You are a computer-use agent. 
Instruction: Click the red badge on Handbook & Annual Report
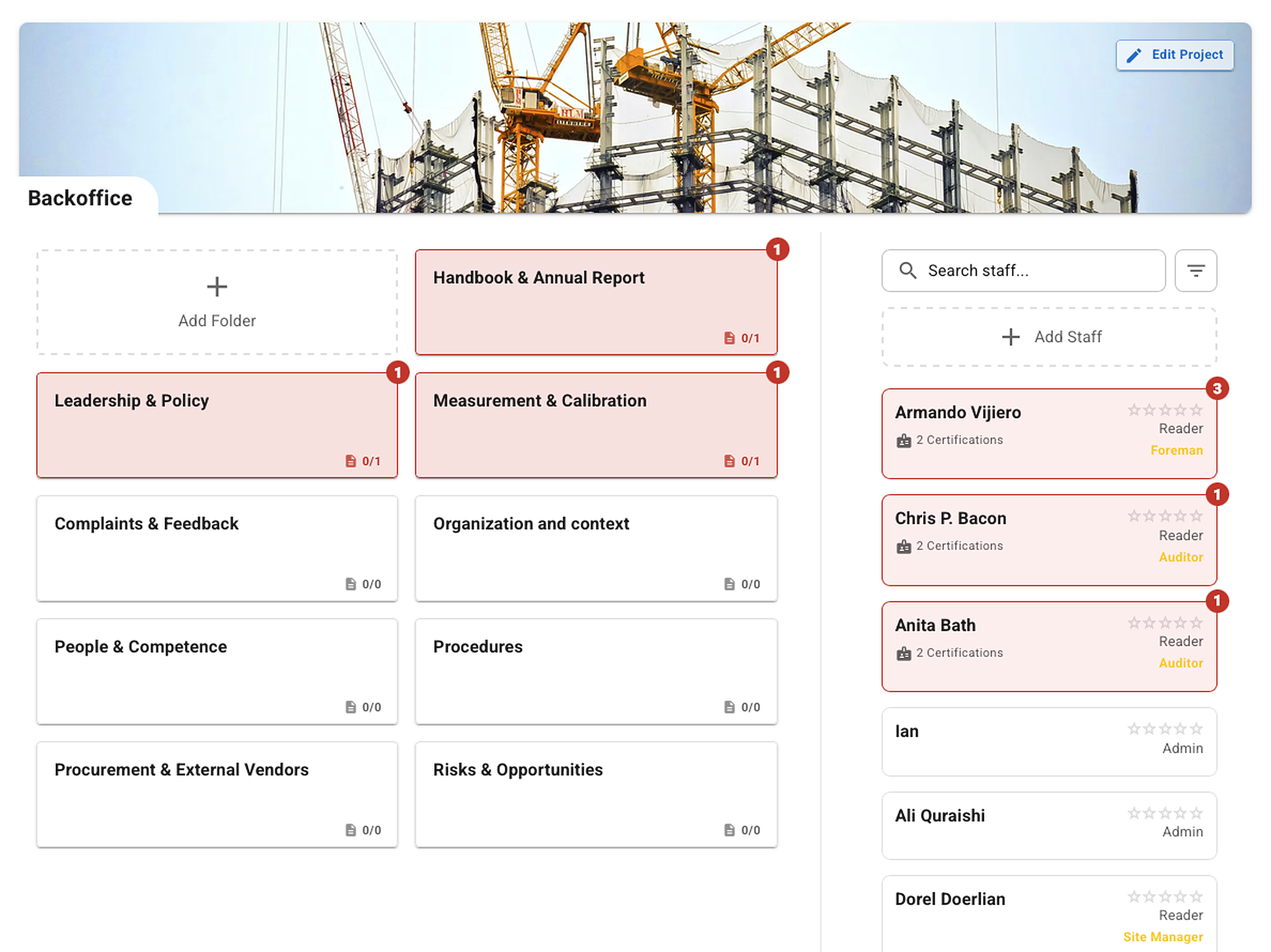(x=777, y=249)
